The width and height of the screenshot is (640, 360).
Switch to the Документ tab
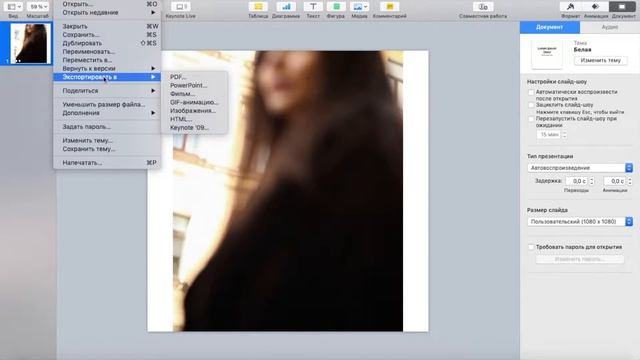pos(550,27)
